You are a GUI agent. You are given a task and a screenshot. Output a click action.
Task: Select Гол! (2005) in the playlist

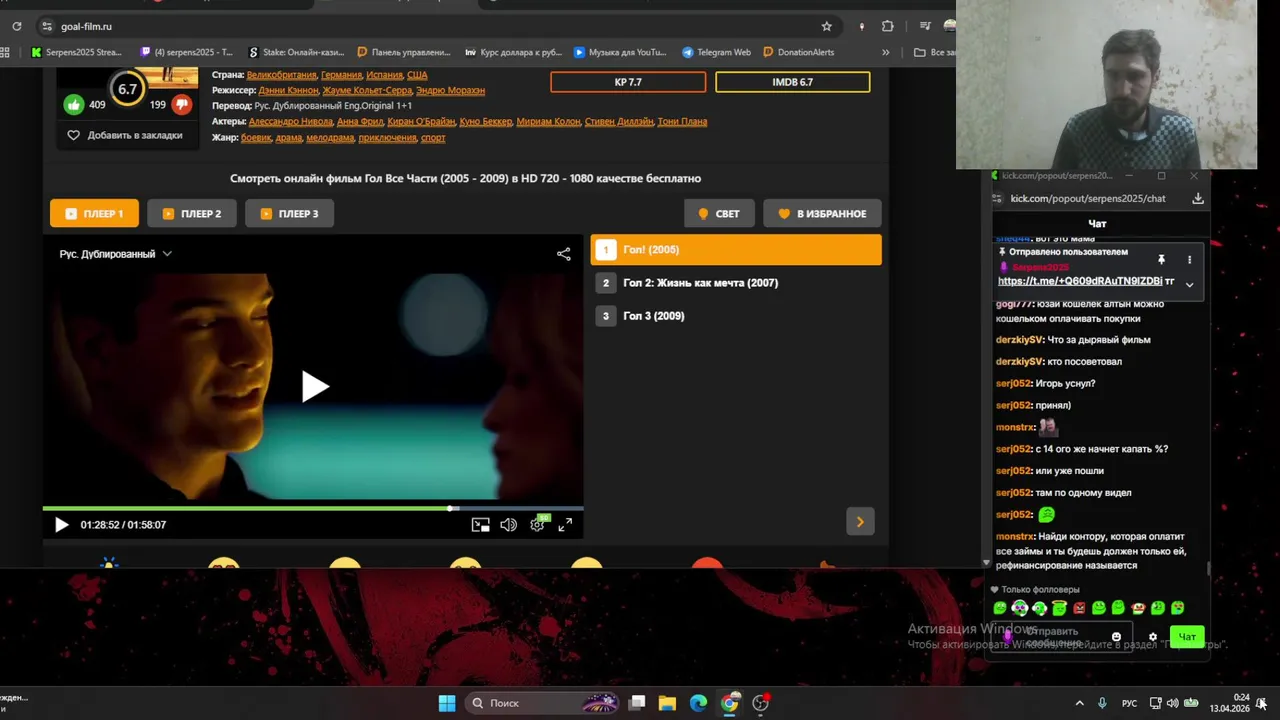[736, 250]
